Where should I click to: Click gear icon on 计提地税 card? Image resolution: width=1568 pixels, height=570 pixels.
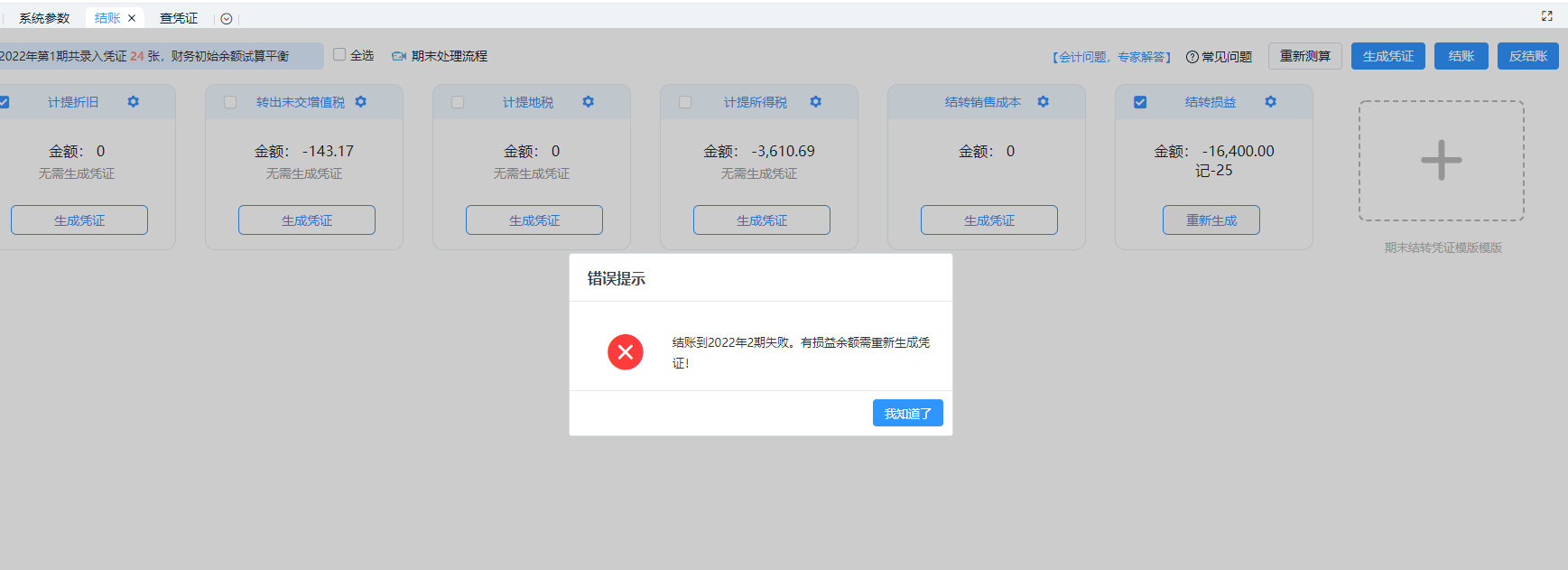[x=589, y=102]
